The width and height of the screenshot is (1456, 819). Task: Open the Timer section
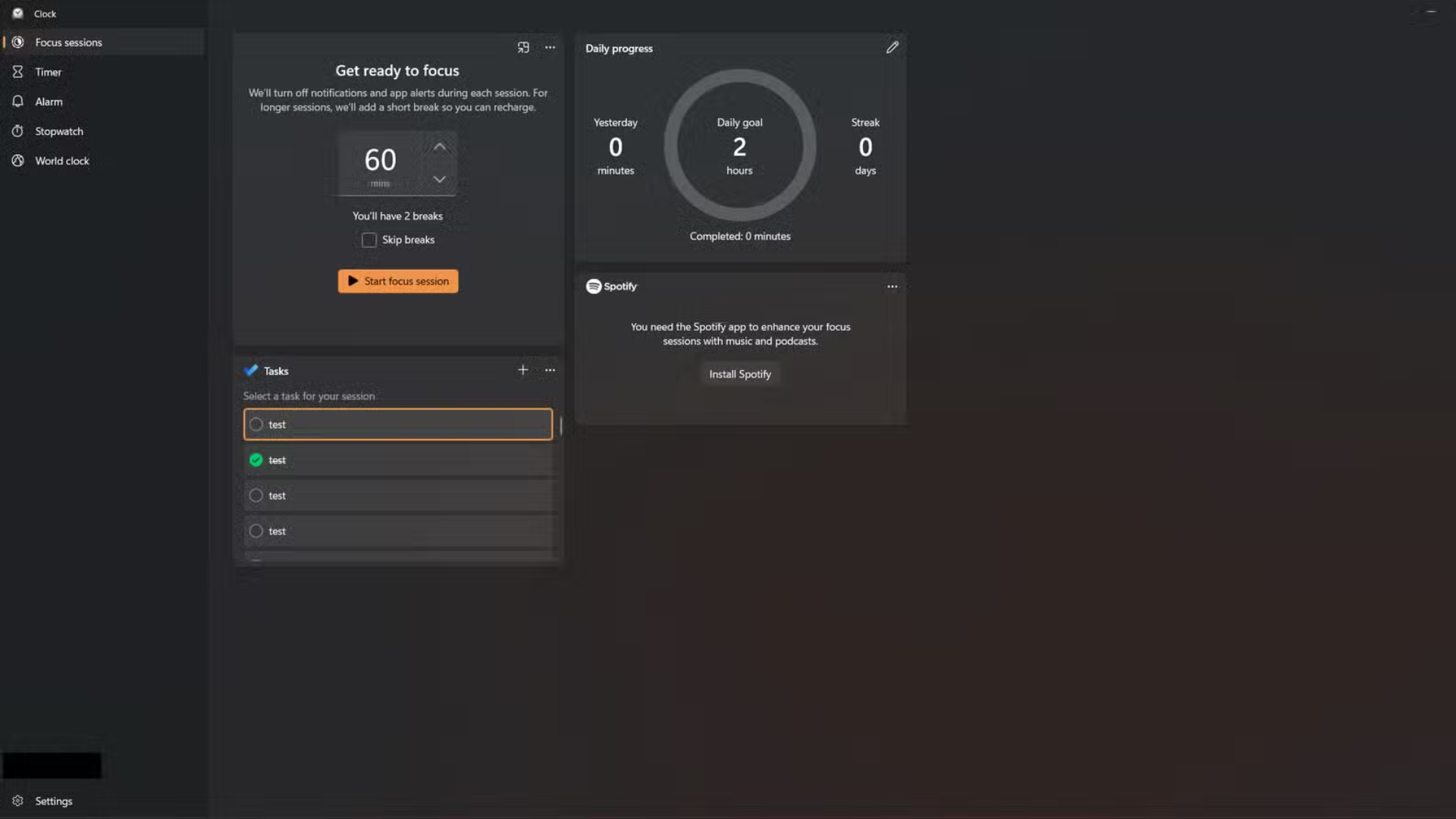(x=48, y=71)
